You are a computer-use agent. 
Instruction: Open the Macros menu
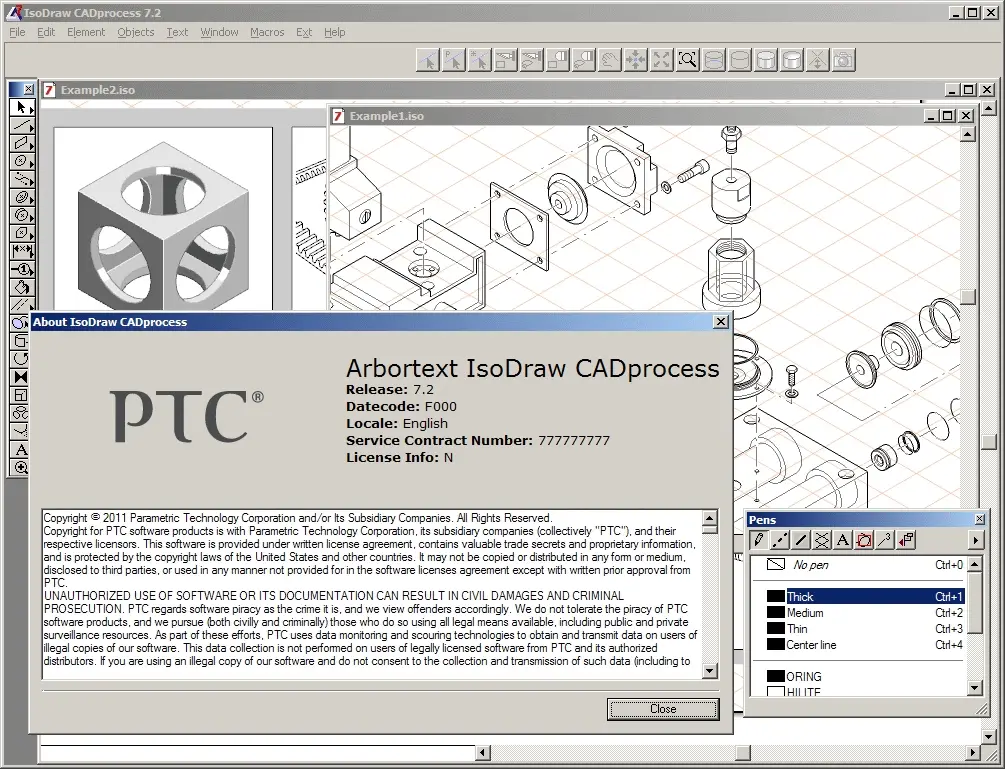tap(267, 32)
